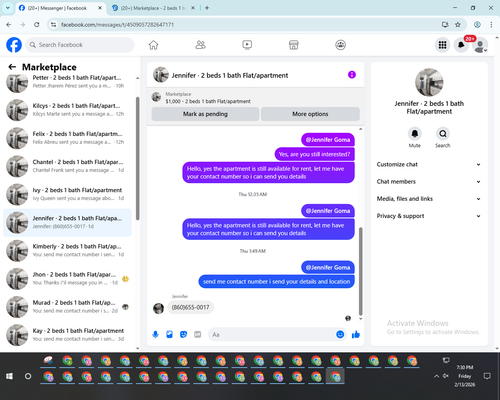This screenshot has height=400, width=500.
Task: Switch to Marketplace 2 beds browser tab
Action: pos(154,8)
